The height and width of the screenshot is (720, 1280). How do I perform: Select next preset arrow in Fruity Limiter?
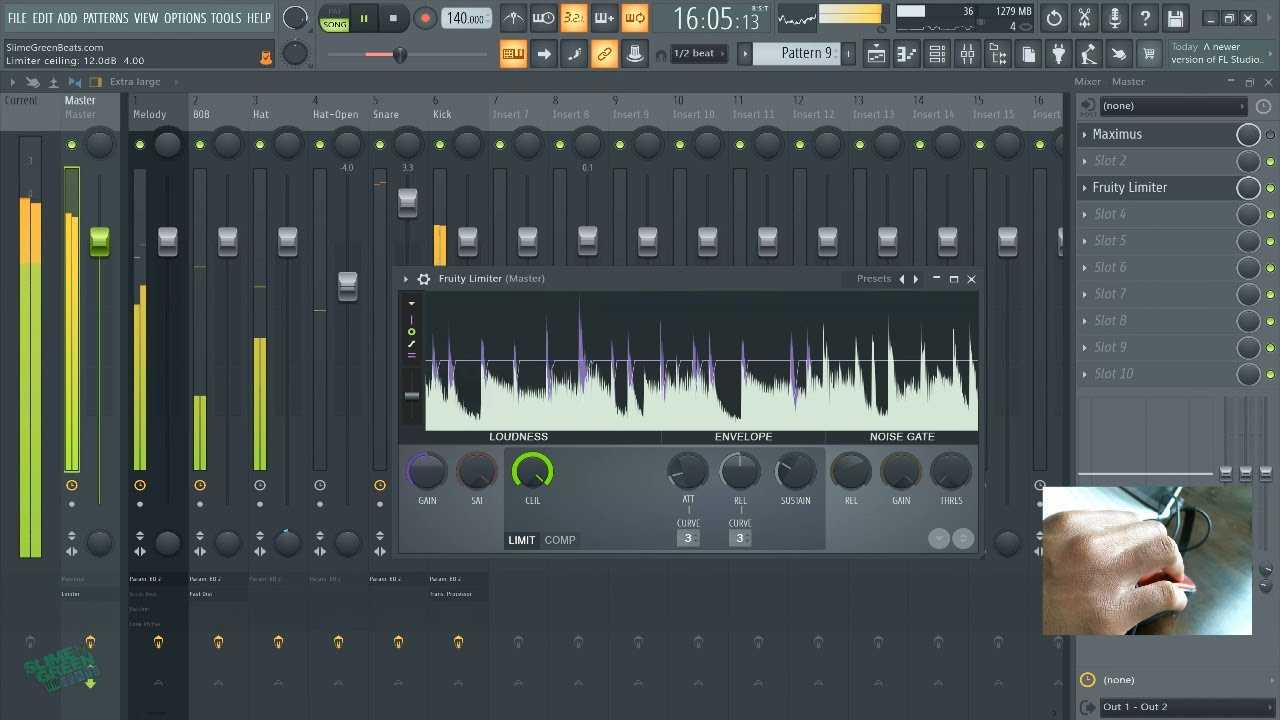coord(916,279)
